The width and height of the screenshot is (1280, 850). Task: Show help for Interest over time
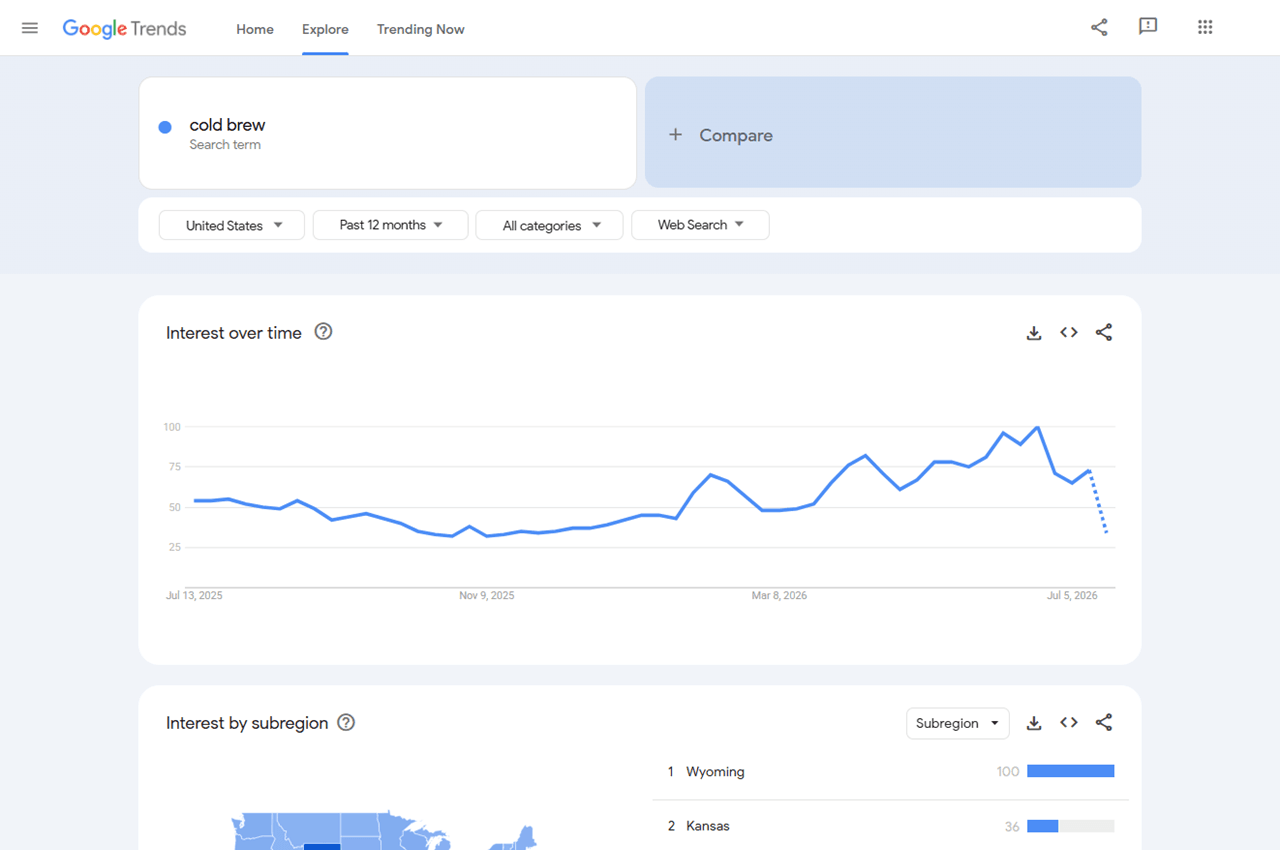click(x=323, y=332)
